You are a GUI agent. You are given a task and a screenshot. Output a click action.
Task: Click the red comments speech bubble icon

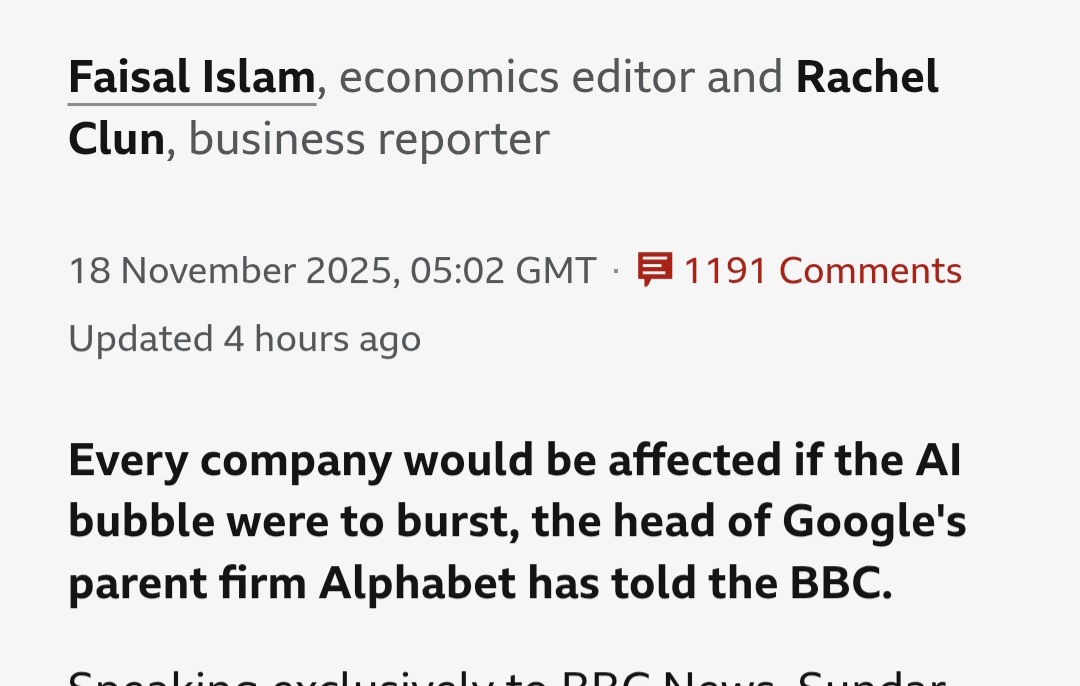[655, 270]
